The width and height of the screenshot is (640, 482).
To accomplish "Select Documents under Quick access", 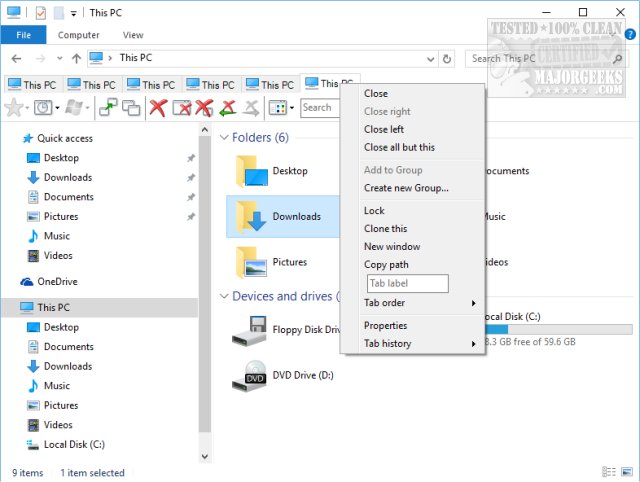I will (69, 197).
